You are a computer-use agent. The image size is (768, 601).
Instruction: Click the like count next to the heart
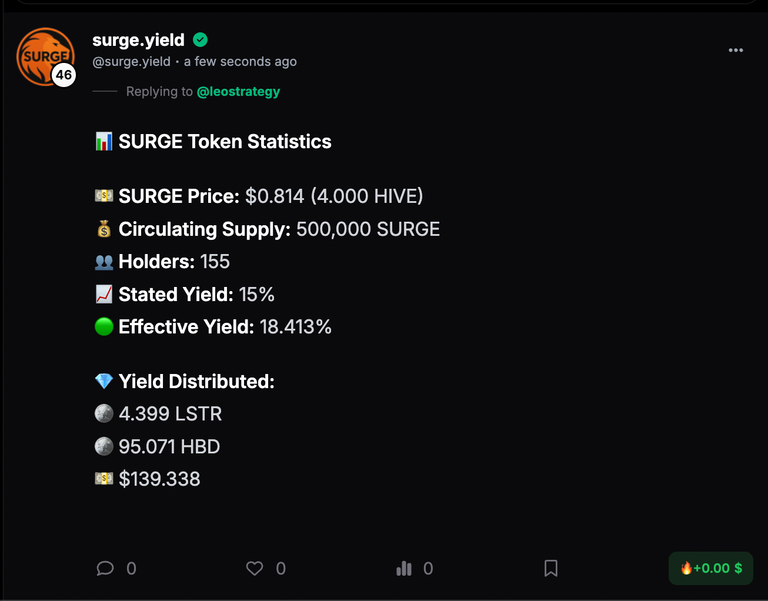point(281,568)
